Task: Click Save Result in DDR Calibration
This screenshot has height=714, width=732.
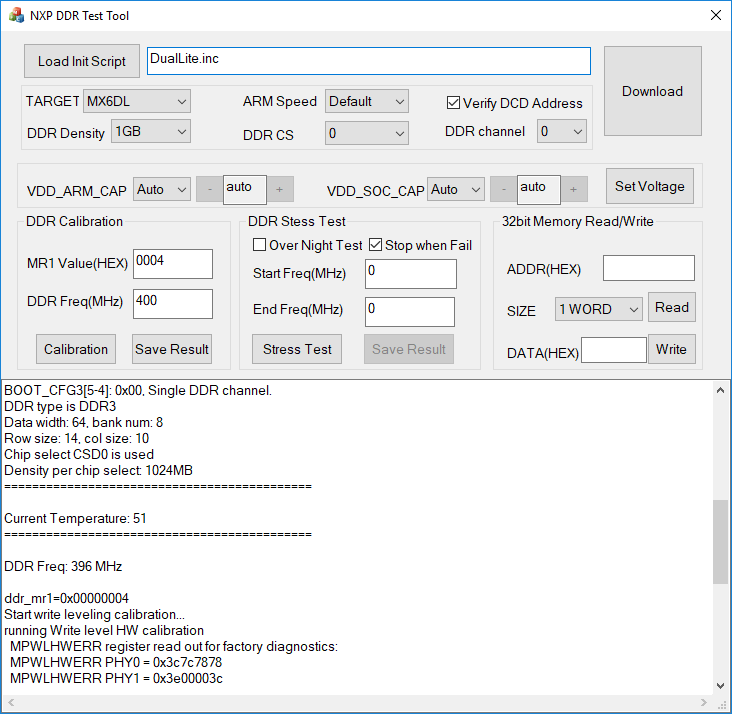Action: [x=172, y=349]
